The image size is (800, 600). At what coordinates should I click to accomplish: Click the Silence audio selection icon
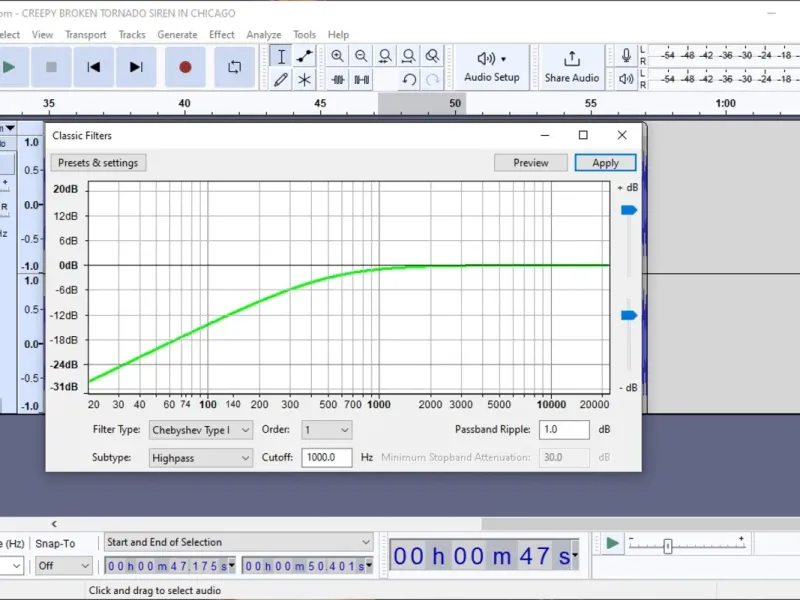coord(362,80)
